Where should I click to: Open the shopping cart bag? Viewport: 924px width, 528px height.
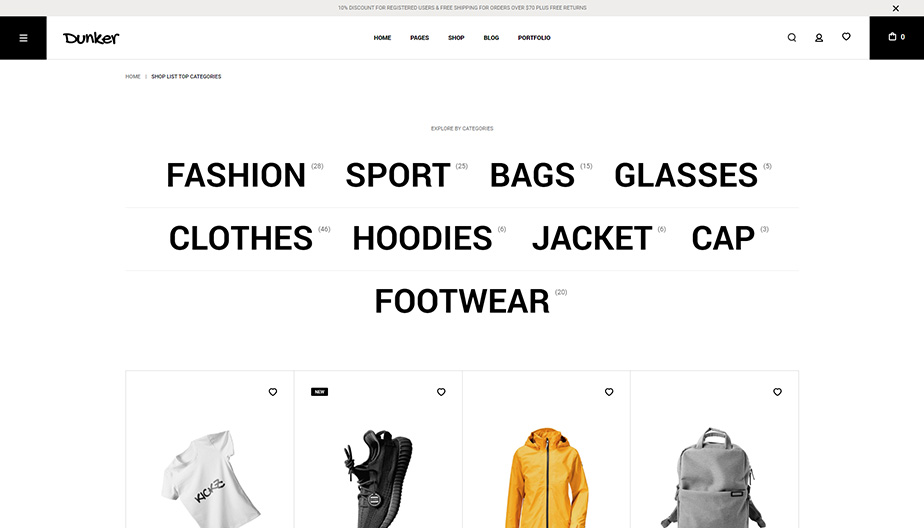pyautogui.click(x=896, y=38)
